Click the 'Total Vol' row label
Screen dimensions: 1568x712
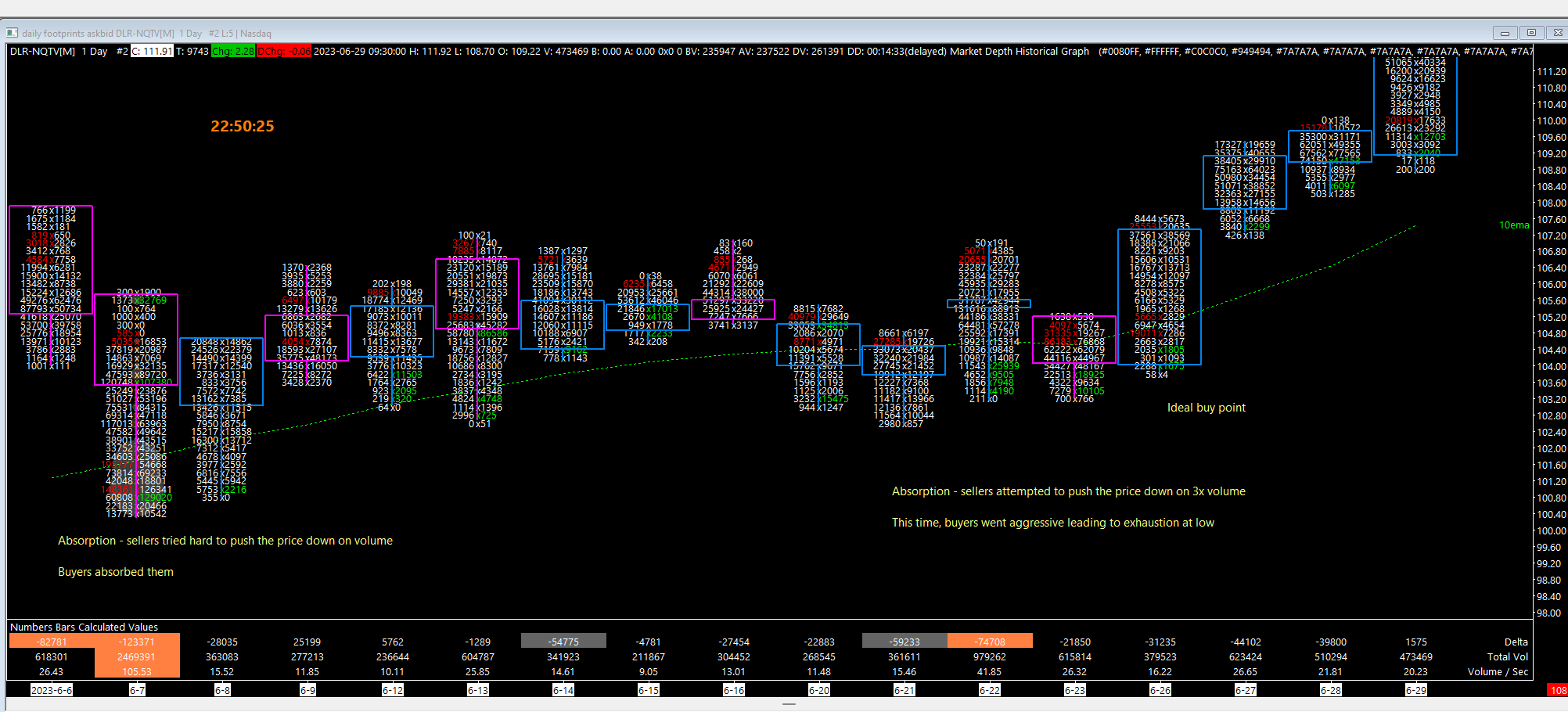(1508, 656)
